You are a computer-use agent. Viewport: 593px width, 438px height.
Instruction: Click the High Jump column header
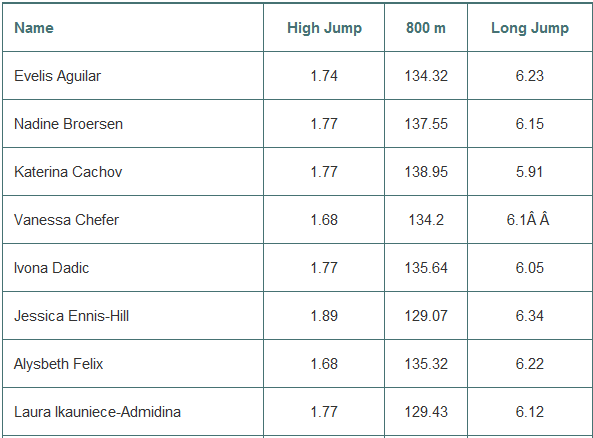(x=324, y=28)
